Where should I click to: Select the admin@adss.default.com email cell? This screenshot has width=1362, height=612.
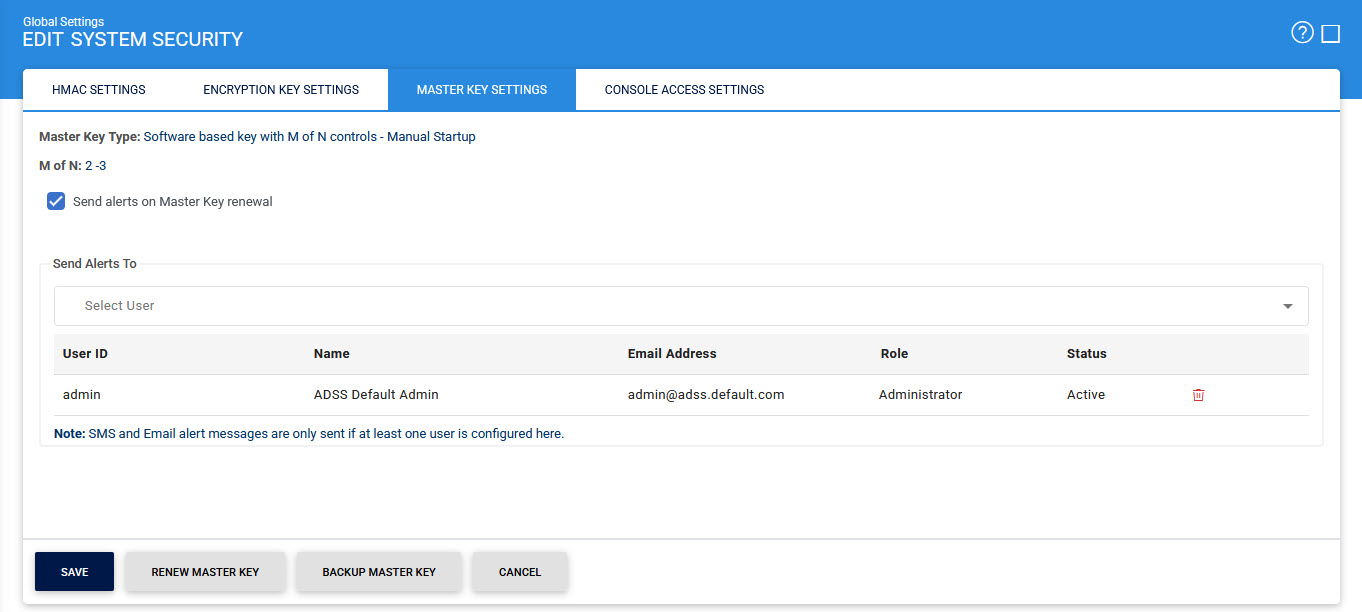pyautogui.click(x=706, y=395)
